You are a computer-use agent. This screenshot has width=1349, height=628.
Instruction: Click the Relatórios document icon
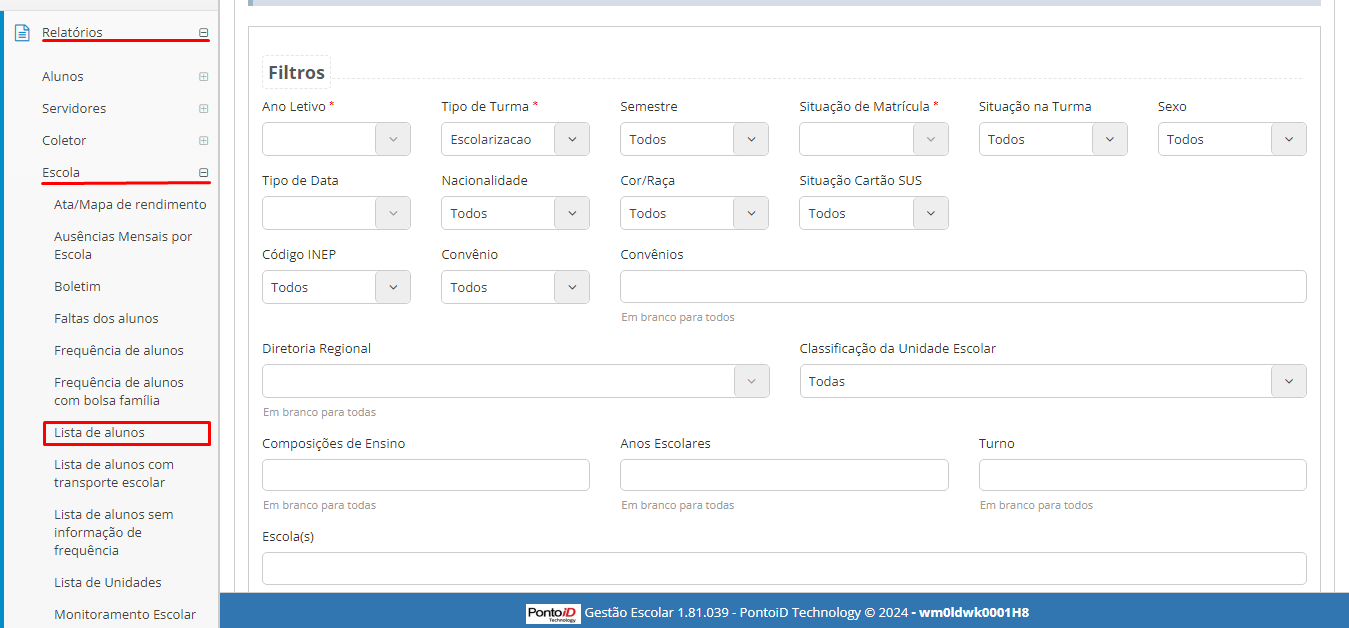22,33
